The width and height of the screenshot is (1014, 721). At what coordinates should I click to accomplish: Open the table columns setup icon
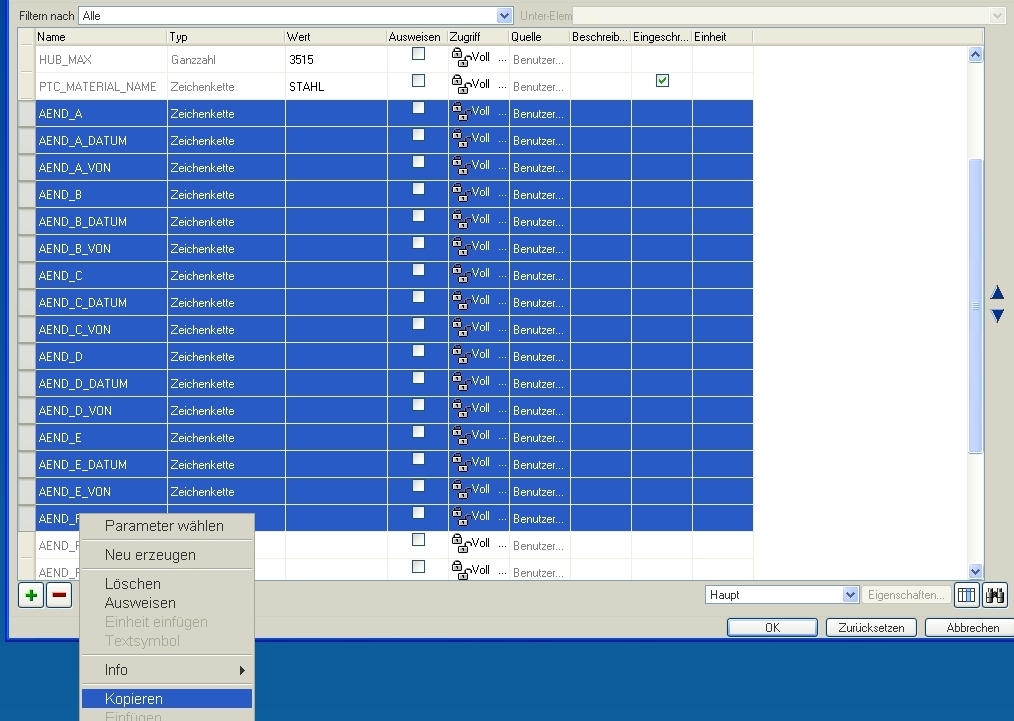[966, 596]
